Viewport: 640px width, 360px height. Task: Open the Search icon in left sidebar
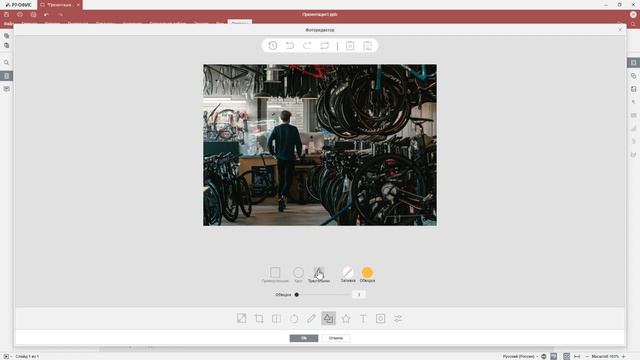coord(7,62)
